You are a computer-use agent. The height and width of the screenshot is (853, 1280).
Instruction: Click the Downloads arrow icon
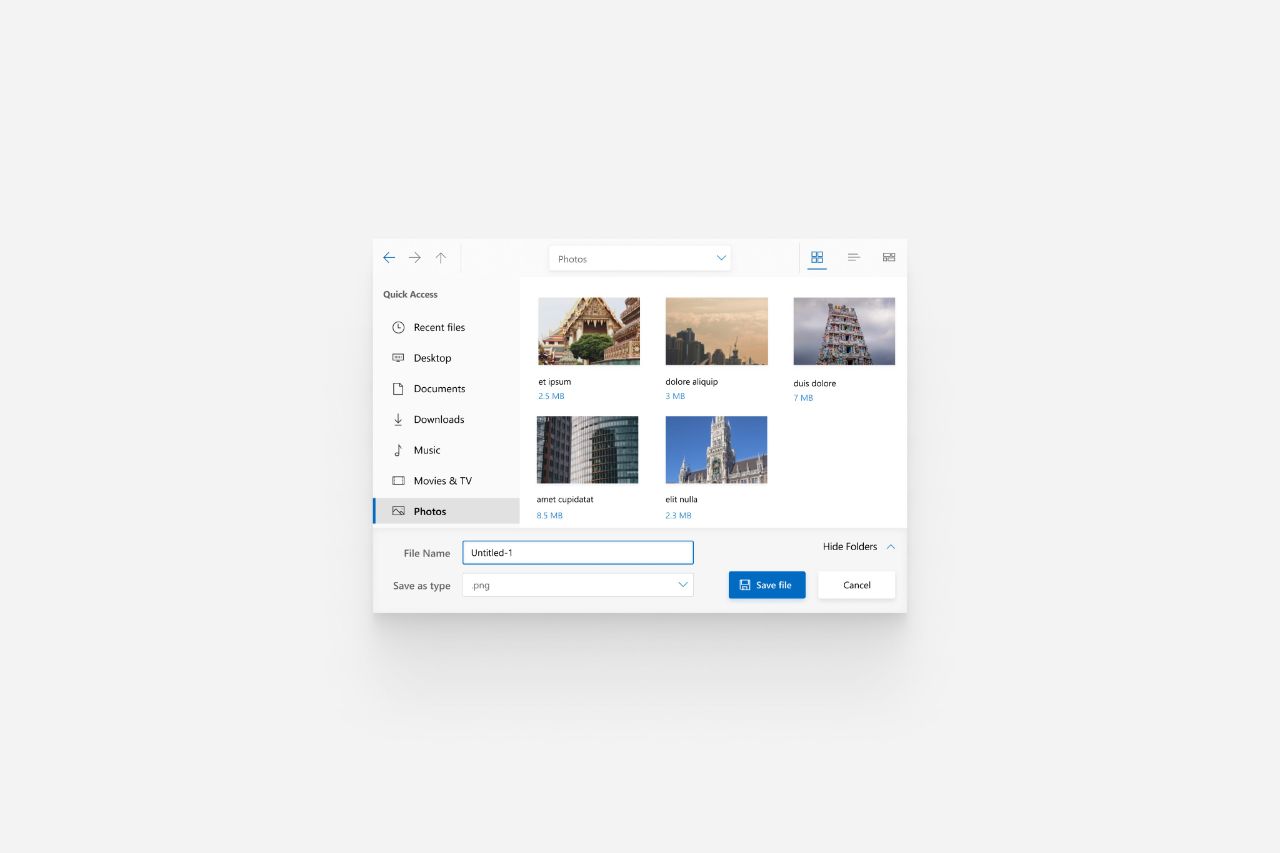coord(398,419)
